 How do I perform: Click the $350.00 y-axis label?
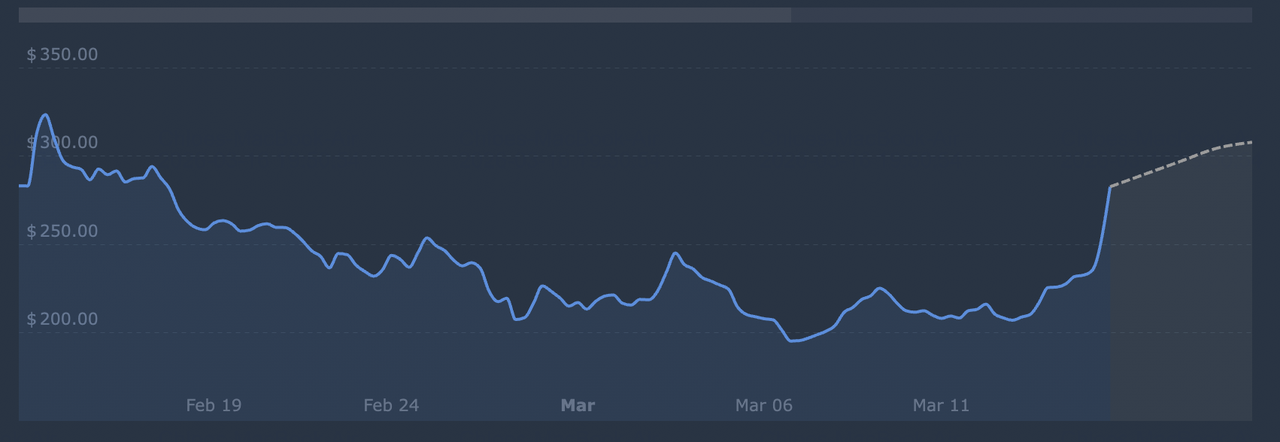click(x=62, y=54)
